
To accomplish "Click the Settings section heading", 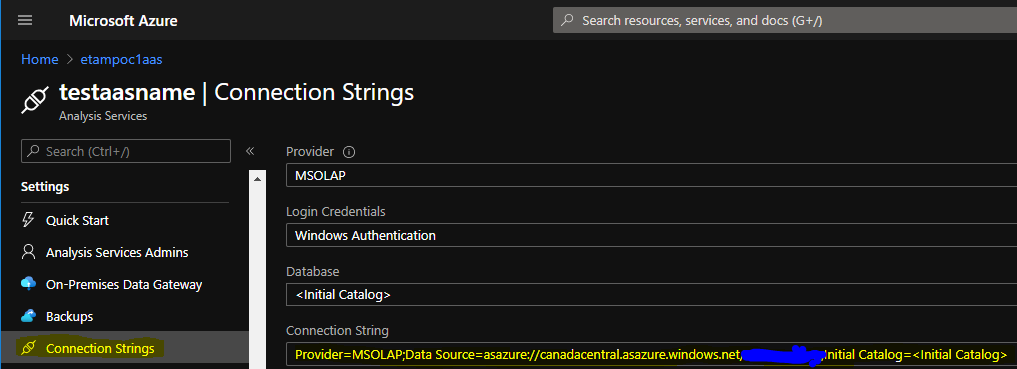I will pyautogui.click(x=45, y=187).
